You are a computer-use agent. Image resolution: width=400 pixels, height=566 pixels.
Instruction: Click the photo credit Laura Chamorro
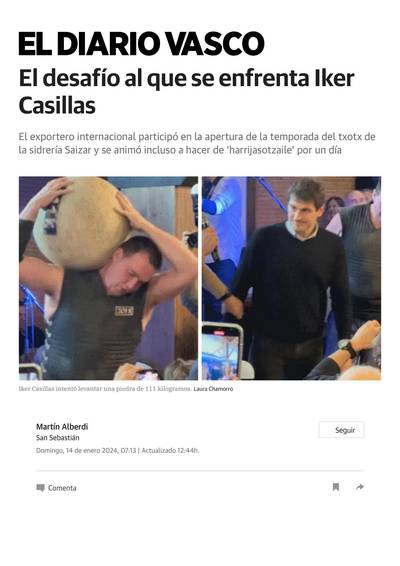tap(213, 389)
